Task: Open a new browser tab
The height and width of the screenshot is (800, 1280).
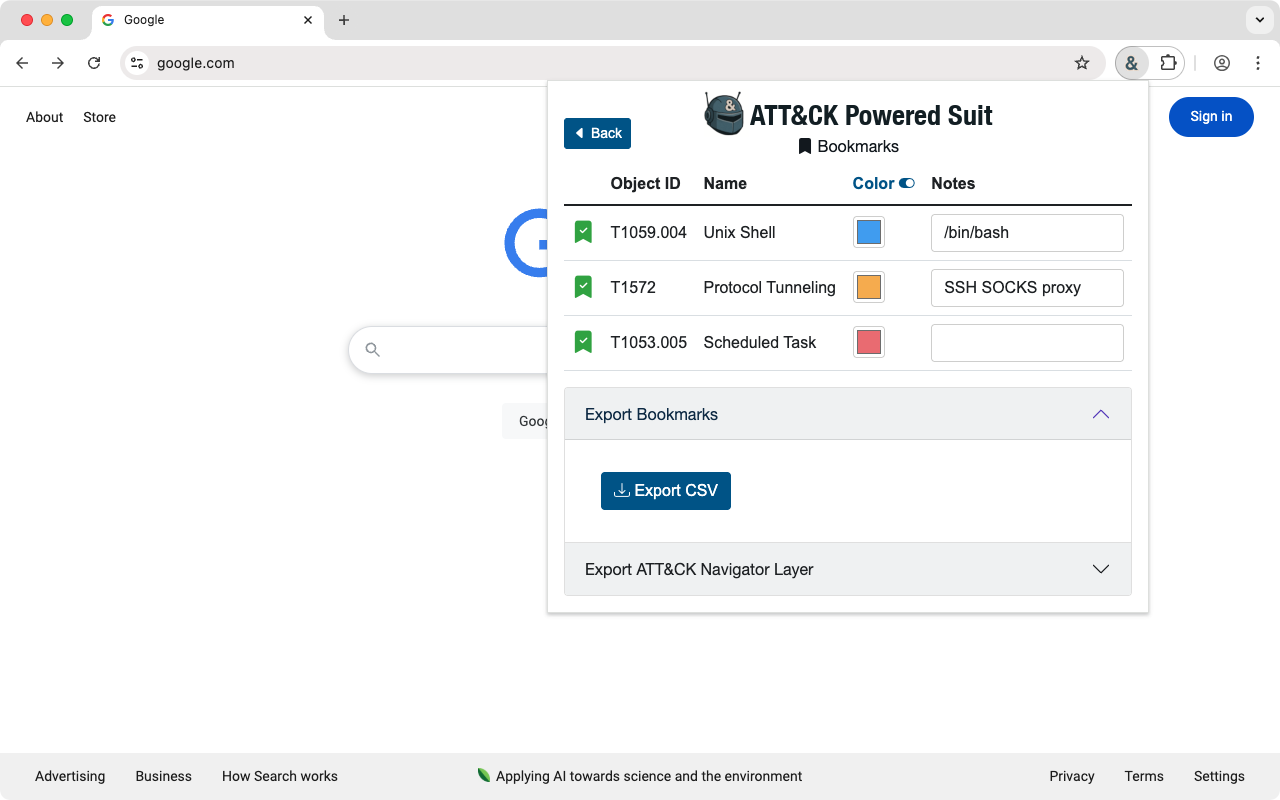Action: point(344,20)
